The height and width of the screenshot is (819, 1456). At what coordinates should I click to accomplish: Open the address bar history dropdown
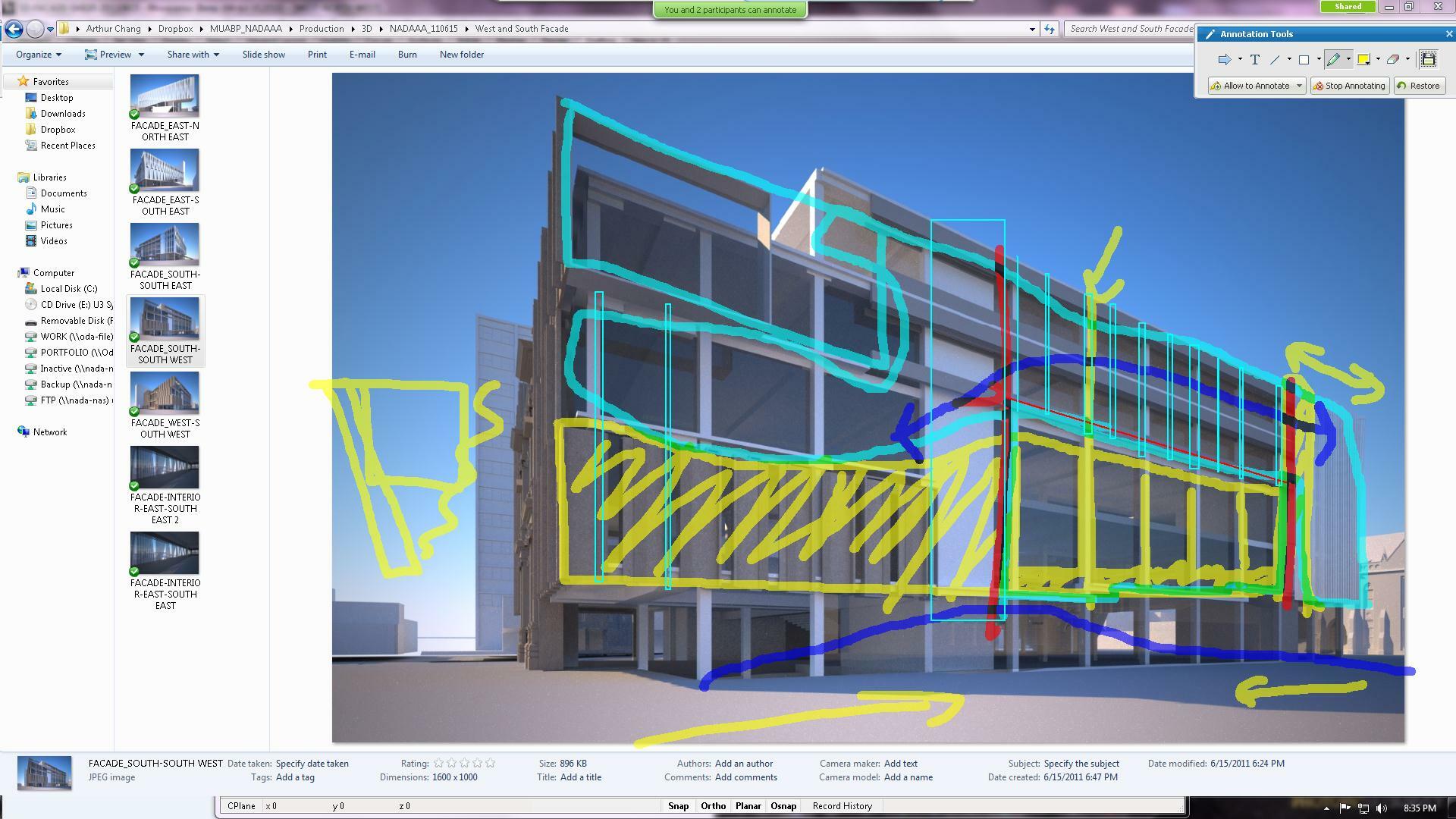[1032, 29]
